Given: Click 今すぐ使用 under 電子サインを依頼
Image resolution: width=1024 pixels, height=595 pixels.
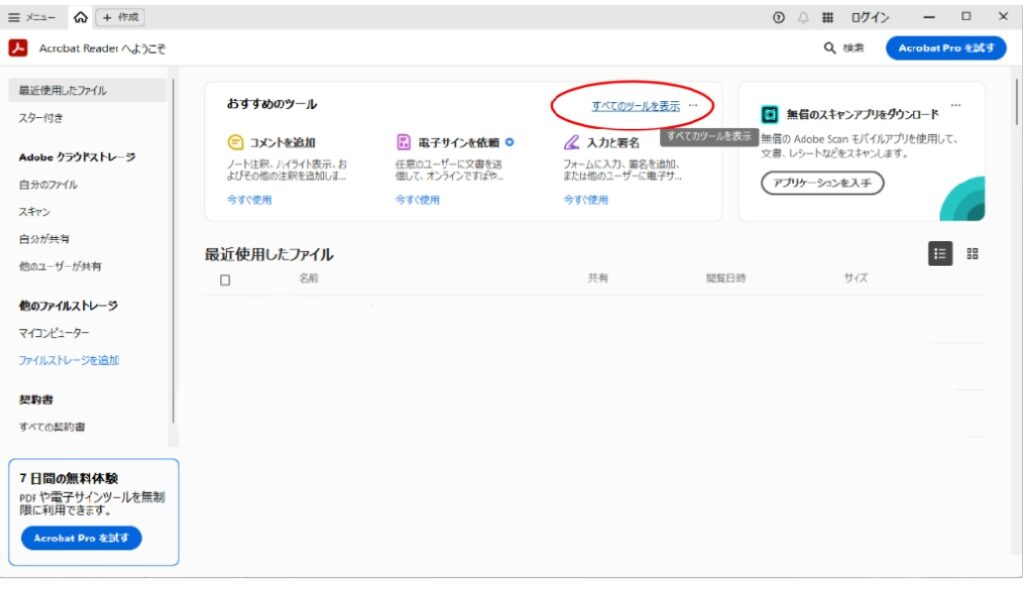Looking at the screenshot, I should (x=417, y=200).
